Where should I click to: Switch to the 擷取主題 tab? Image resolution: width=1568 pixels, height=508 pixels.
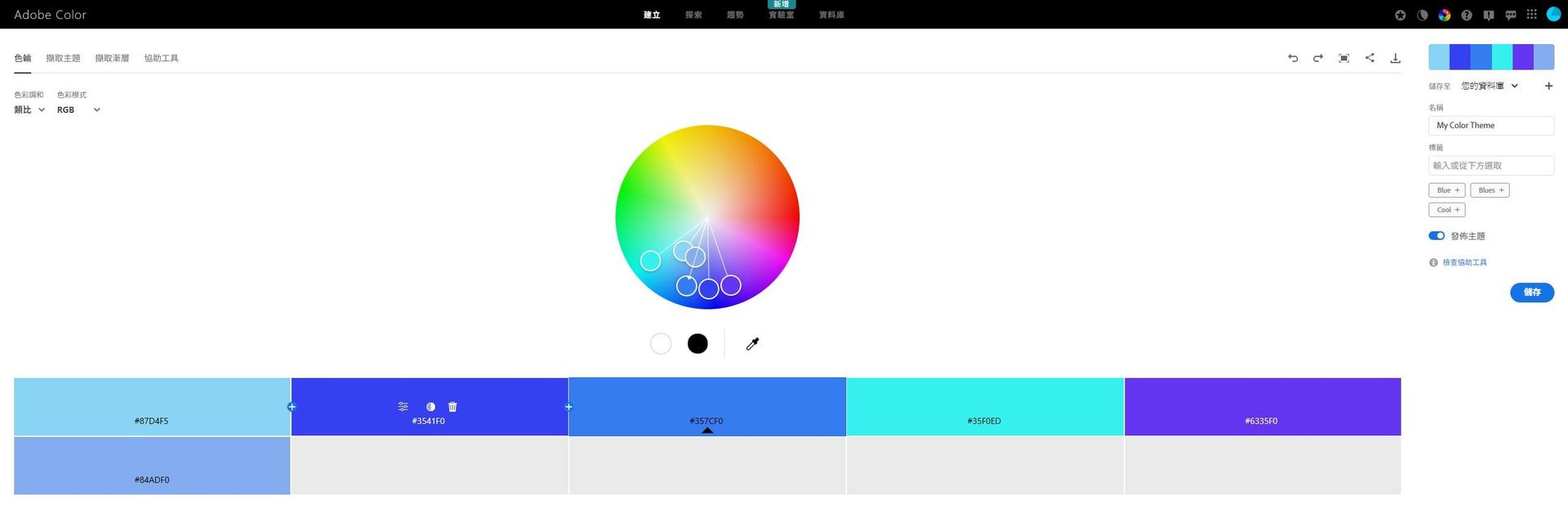pyautogui.click(x=63, y=58)
